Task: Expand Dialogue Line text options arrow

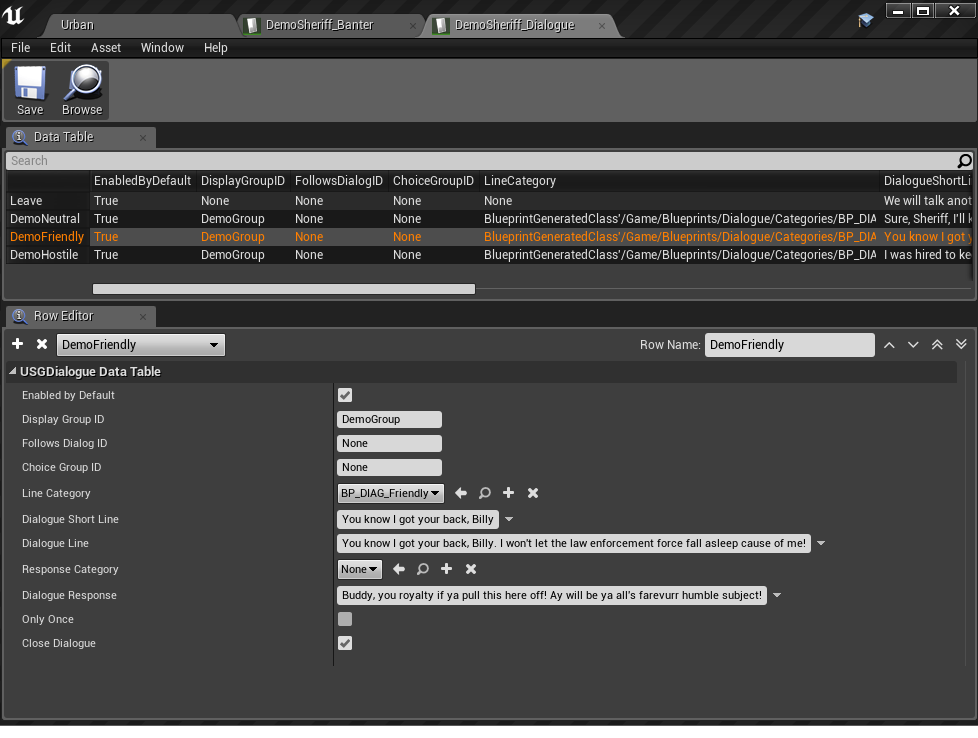Action: click(x=821, y=543)
